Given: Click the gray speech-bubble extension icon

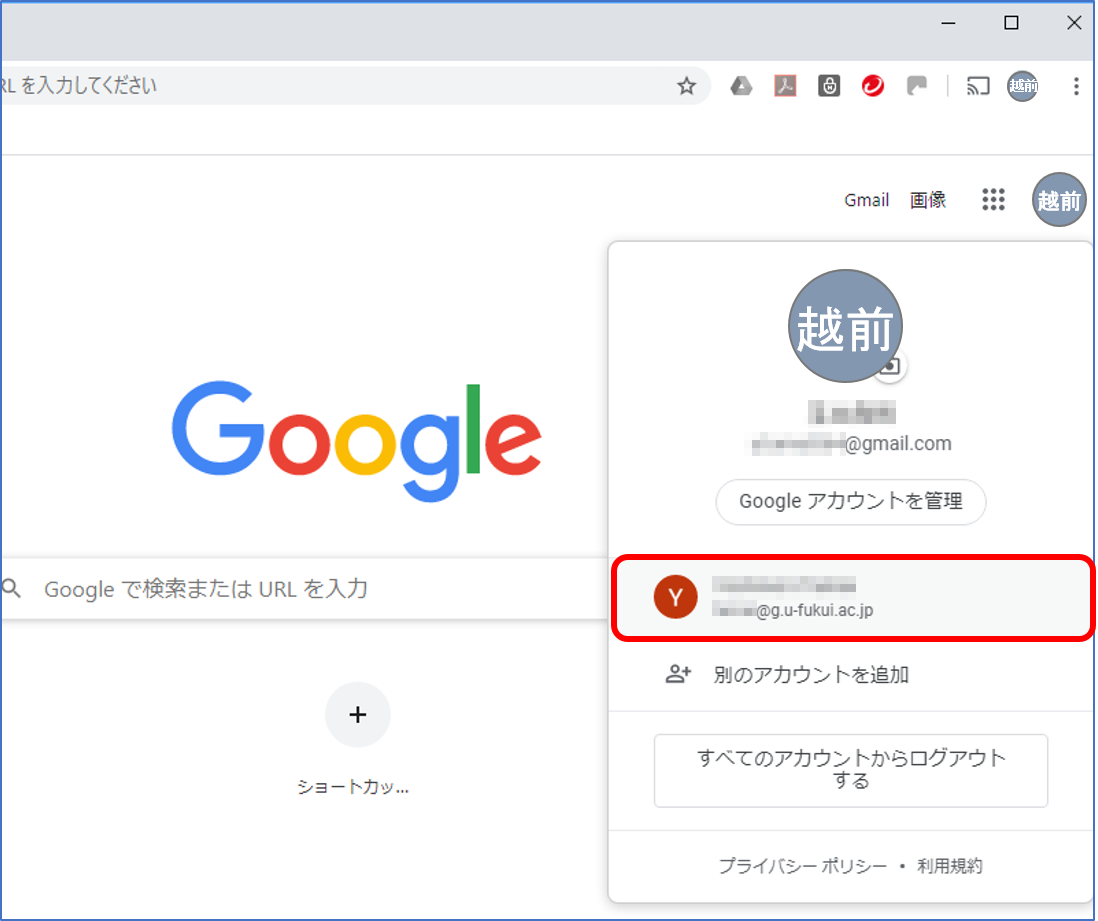Looking at the screenshot, I should (916, 86).
